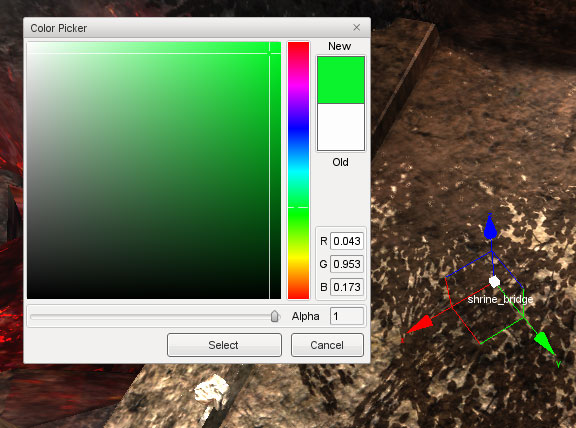Click the hue strip marker line
The width and height of the screenshot is (576, 428).
click(x=298, y=208)
